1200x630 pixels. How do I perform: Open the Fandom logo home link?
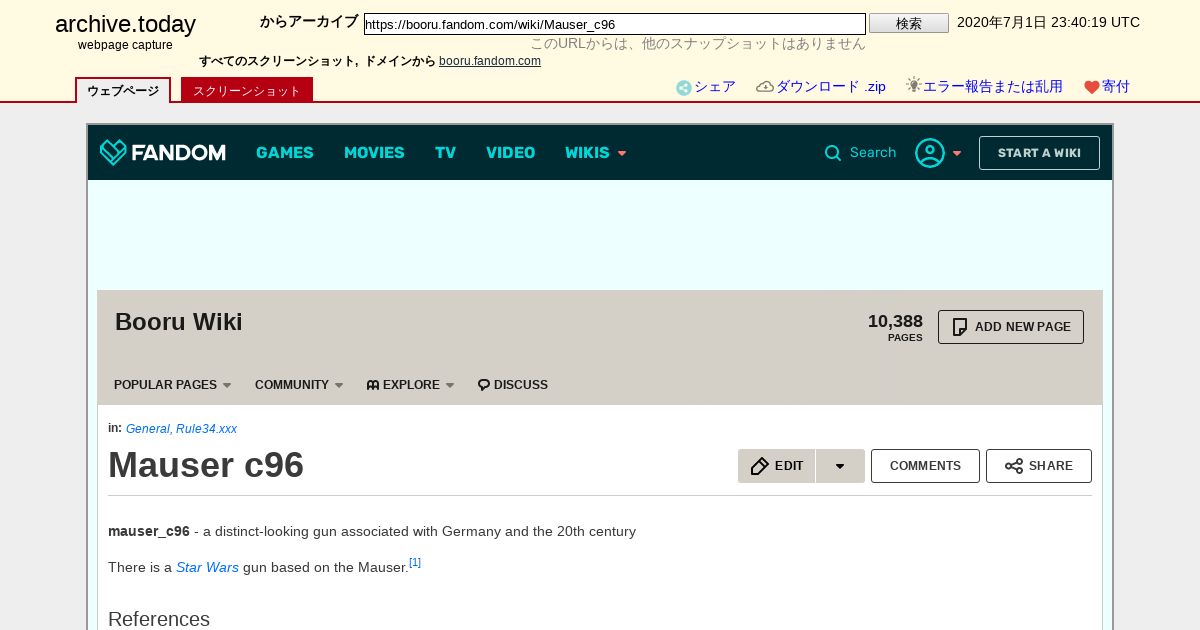point(162,153)
